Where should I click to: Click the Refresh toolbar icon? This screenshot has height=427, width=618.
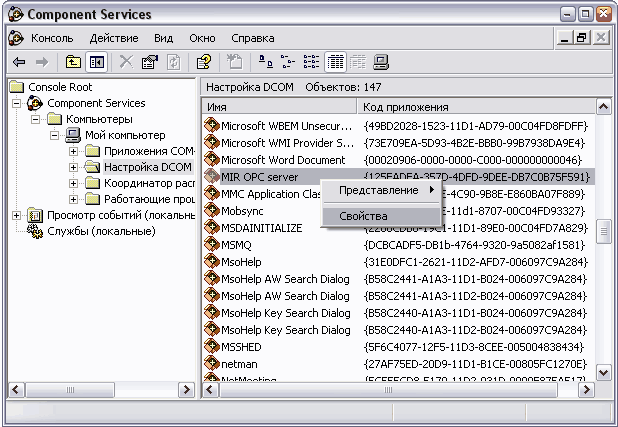point(173,62)
